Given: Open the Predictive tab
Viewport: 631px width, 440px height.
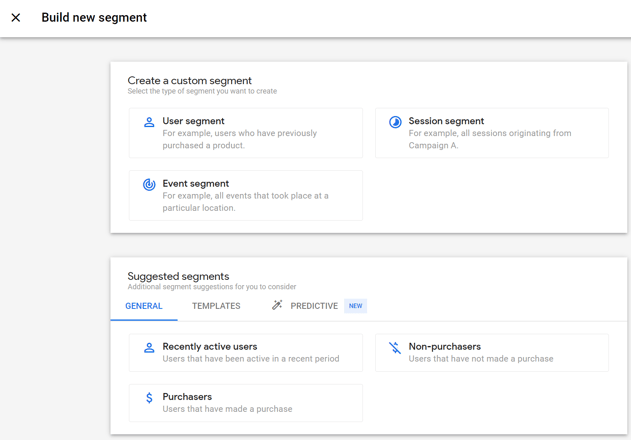Looking at the screenshot, I should click(314, 306).
